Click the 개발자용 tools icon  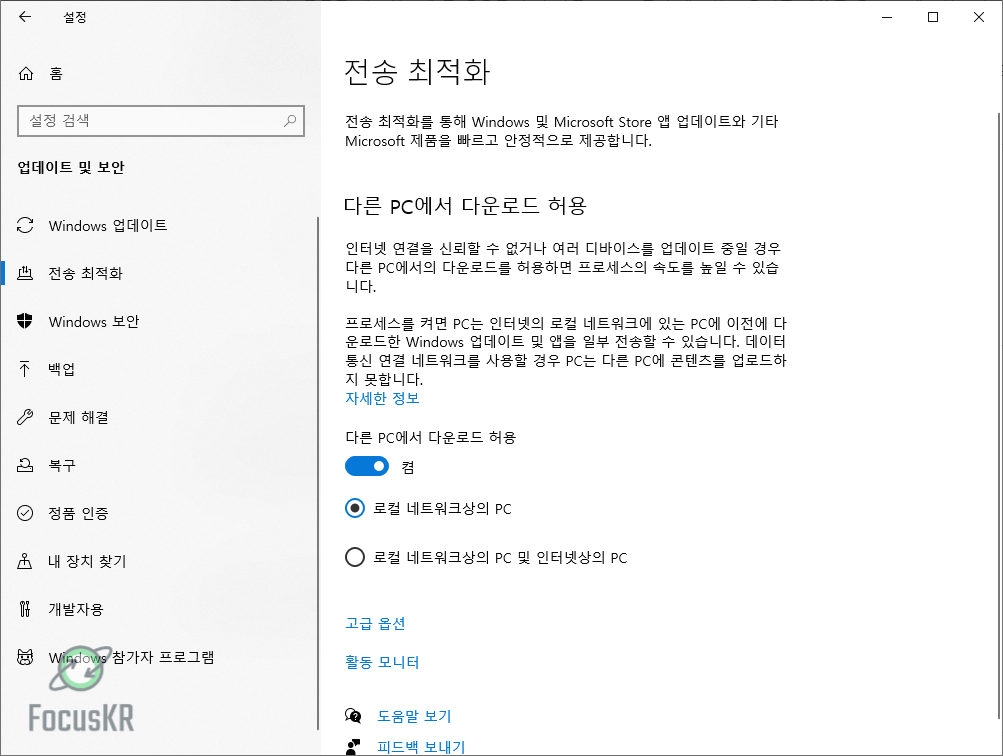(25, 609)
